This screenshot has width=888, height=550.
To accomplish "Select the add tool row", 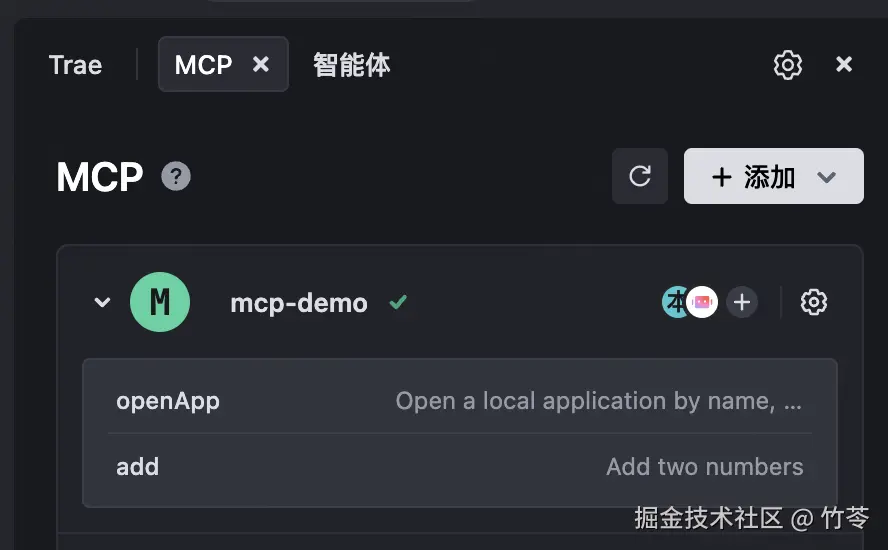I will (x=459, y=467).
